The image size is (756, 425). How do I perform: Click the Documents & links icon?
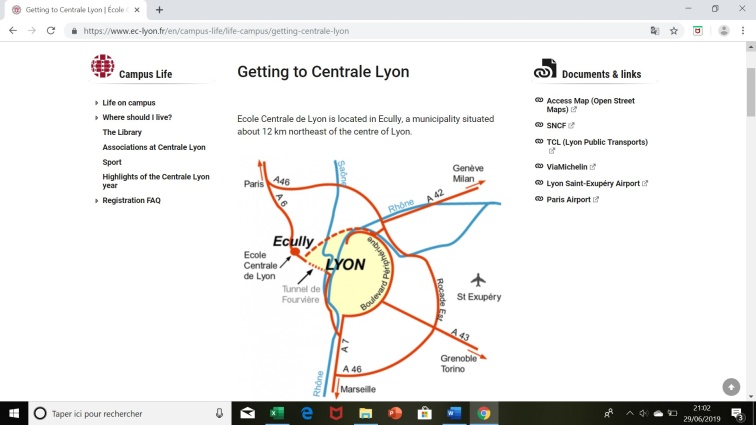point(545,69)
